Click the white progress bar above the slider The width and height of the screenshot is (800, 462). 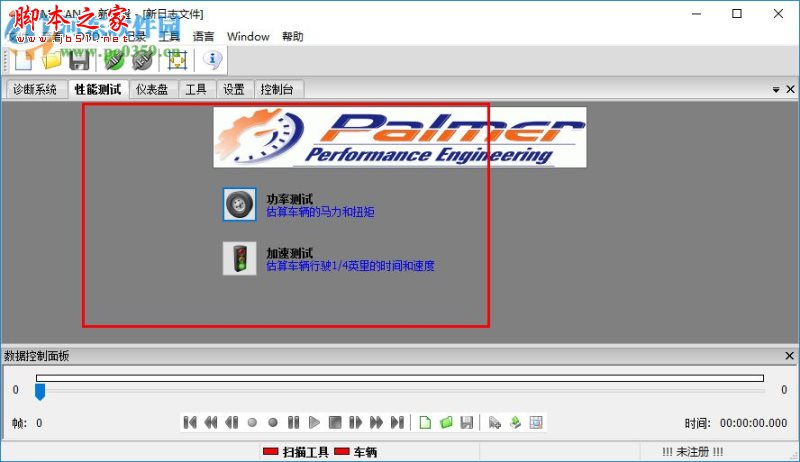(x=400, y=378)
